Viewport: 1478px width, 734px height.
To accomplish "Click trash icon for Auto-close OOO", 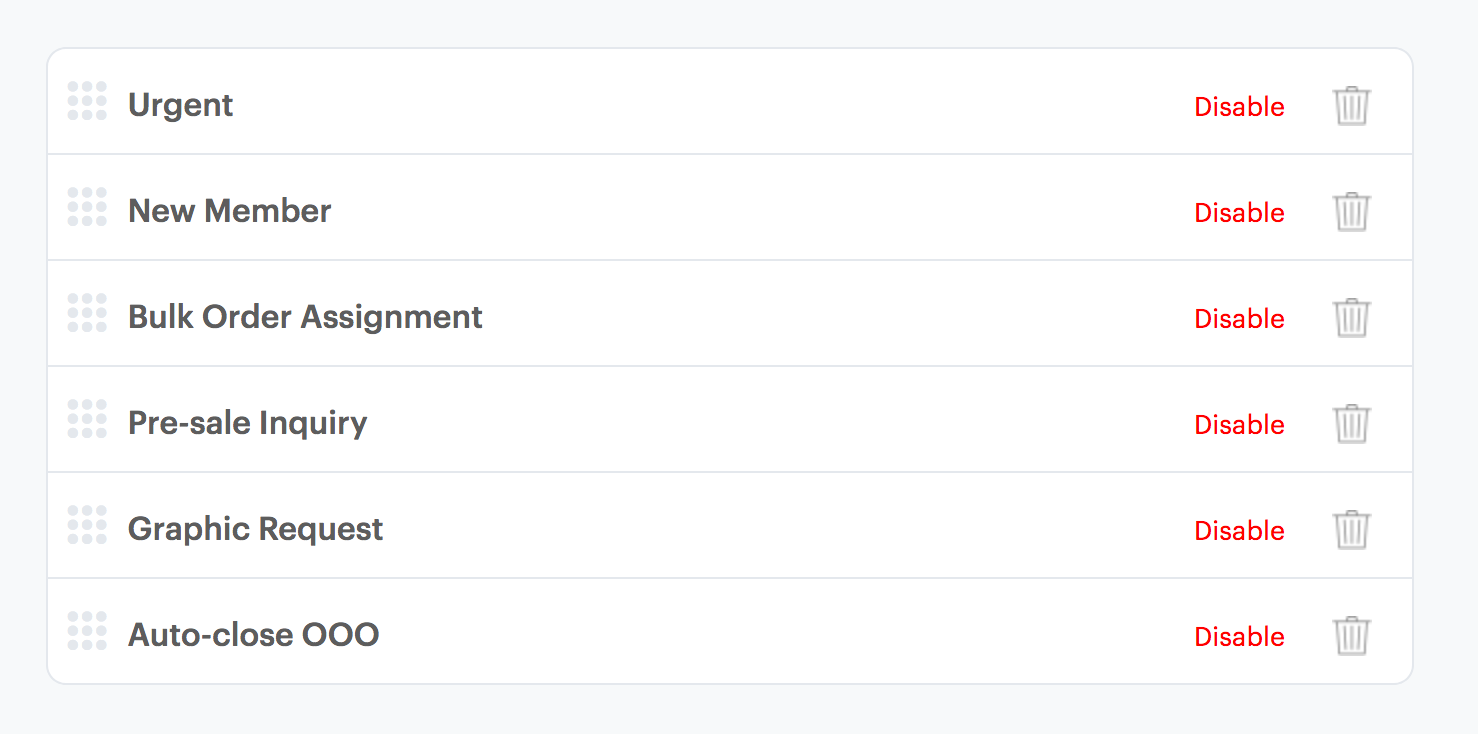I will click(1352, 636).
